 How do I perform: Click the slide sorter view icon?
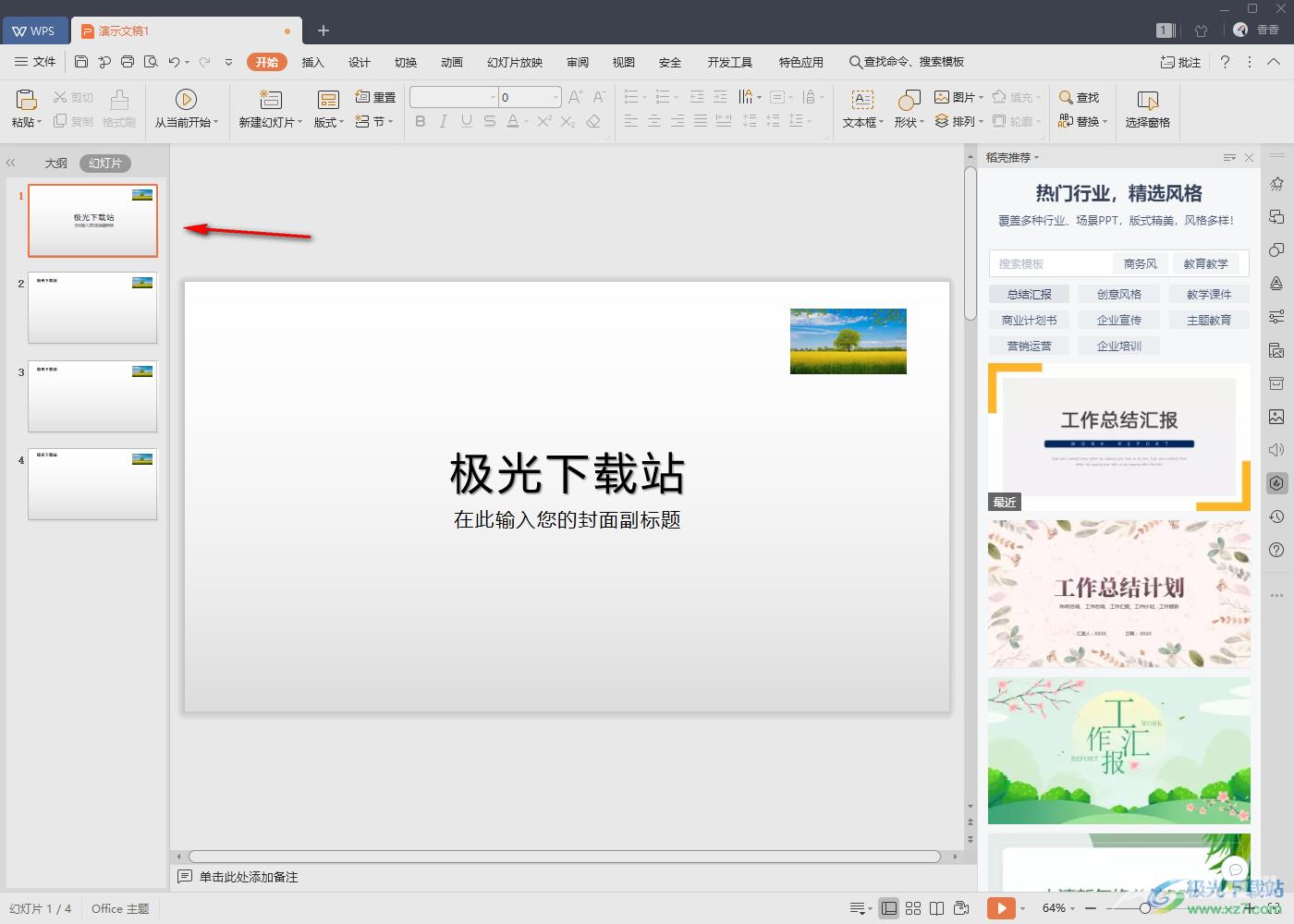pos(913,908)
